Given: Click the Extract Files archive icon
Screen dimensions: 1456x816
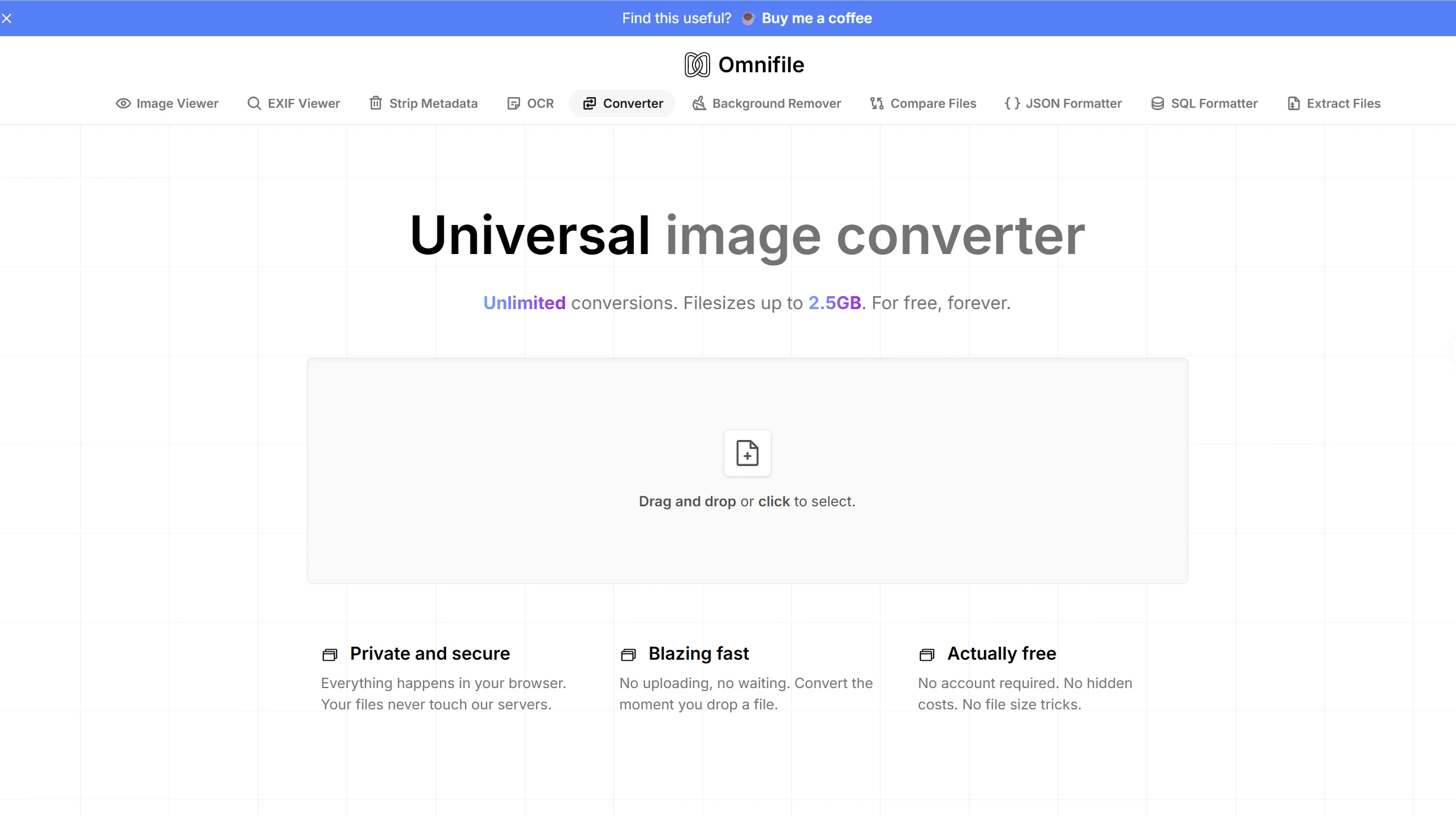Looking at the screenshot, I should 1294,104.
